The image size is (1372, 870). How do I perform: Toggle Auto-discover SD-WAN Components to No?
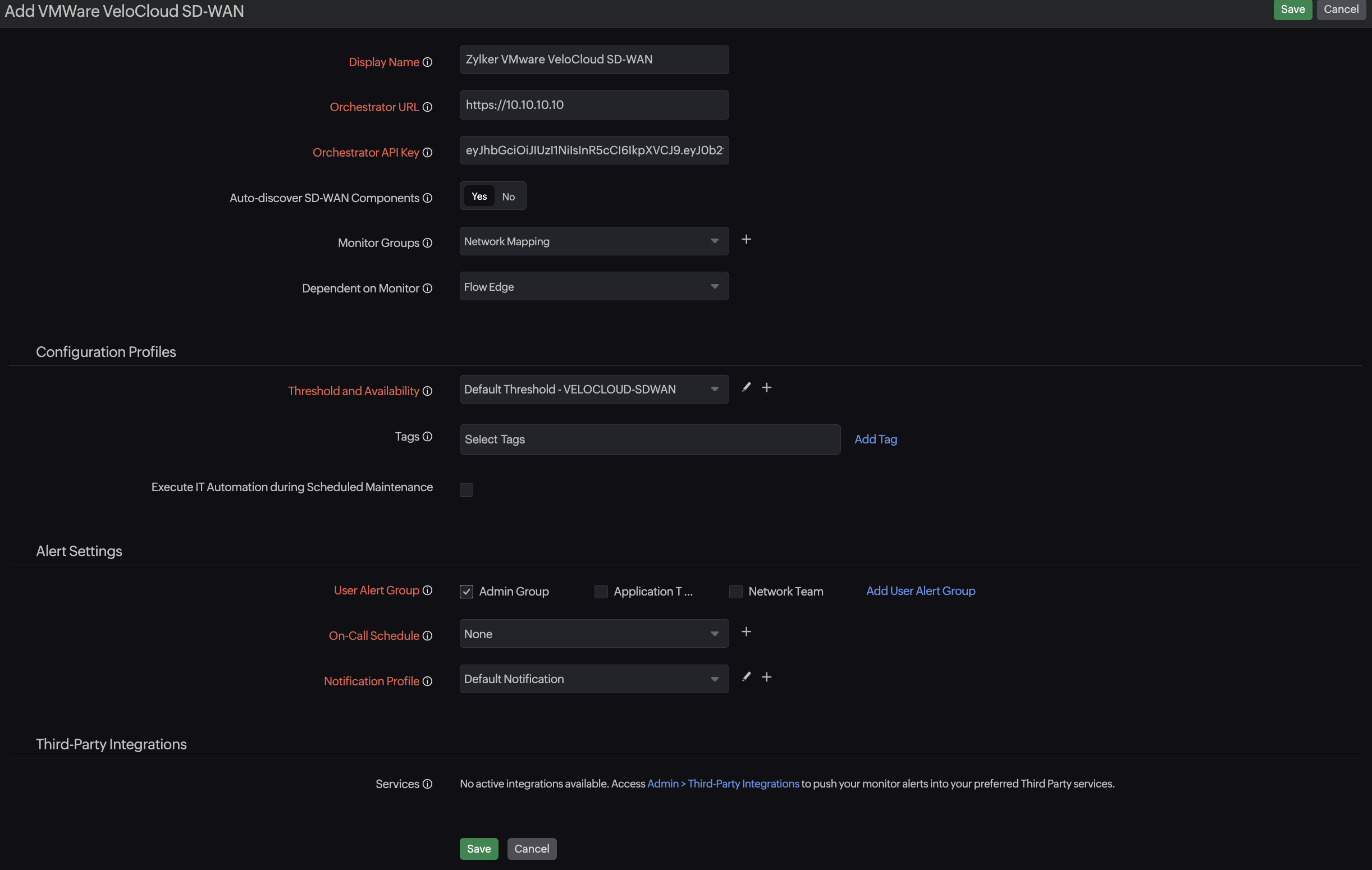tap(508, 196)
